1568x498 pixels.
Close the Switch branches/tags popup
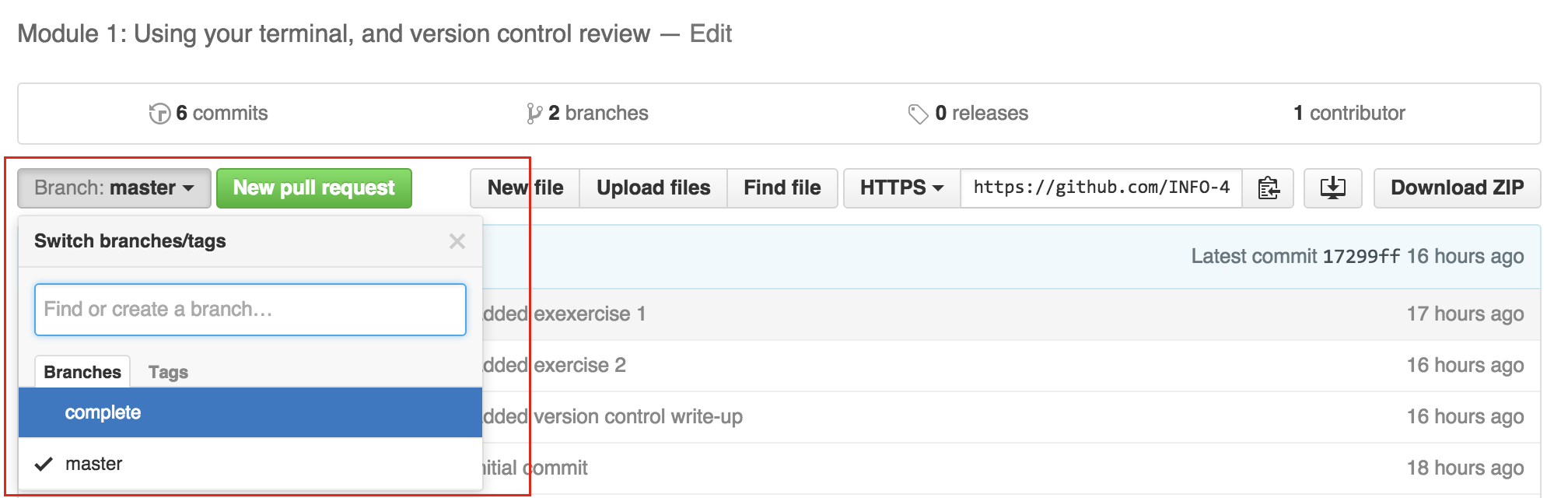coord(457,241)
